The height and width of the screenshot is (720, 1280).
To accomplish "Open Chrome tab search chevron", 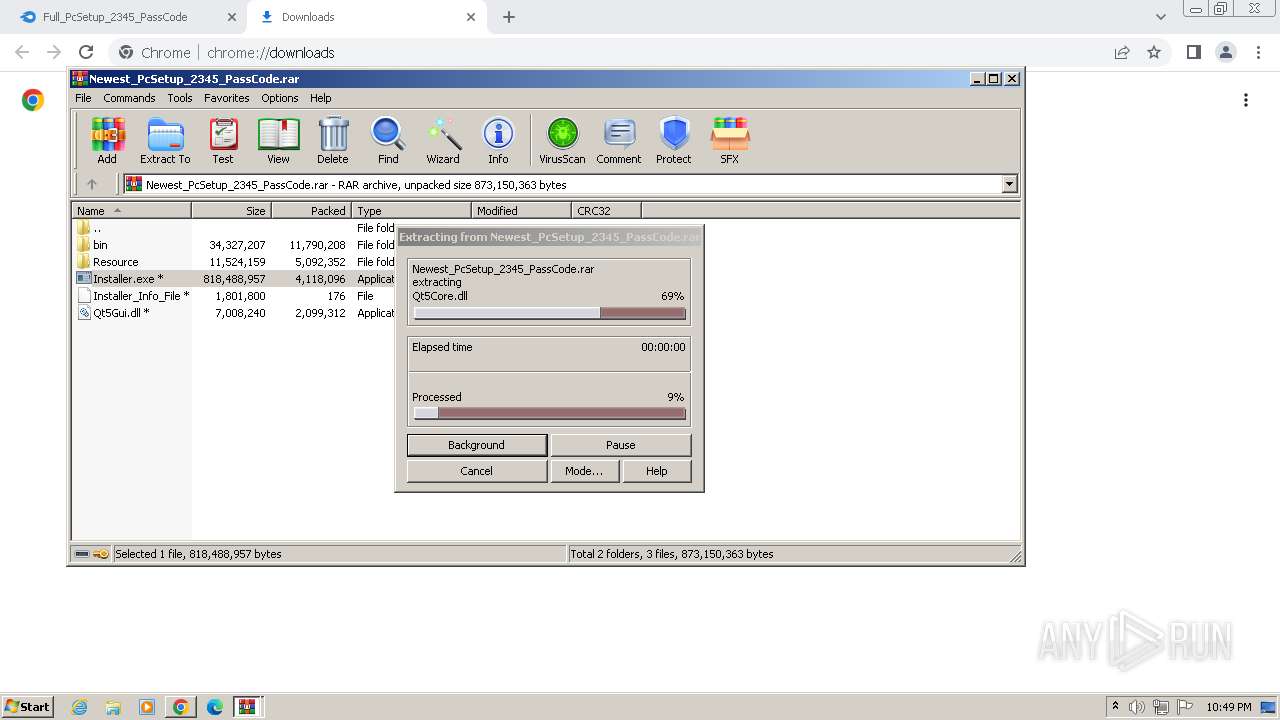I will pyautogui.click(x=1160, y=17).
